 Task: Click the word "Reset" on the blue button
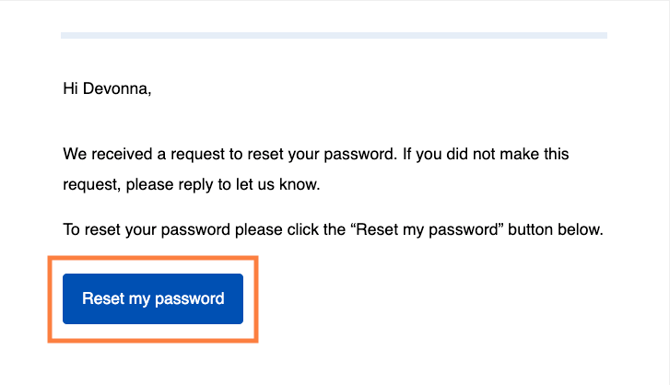pyautogui.click(x=103, y=298)
